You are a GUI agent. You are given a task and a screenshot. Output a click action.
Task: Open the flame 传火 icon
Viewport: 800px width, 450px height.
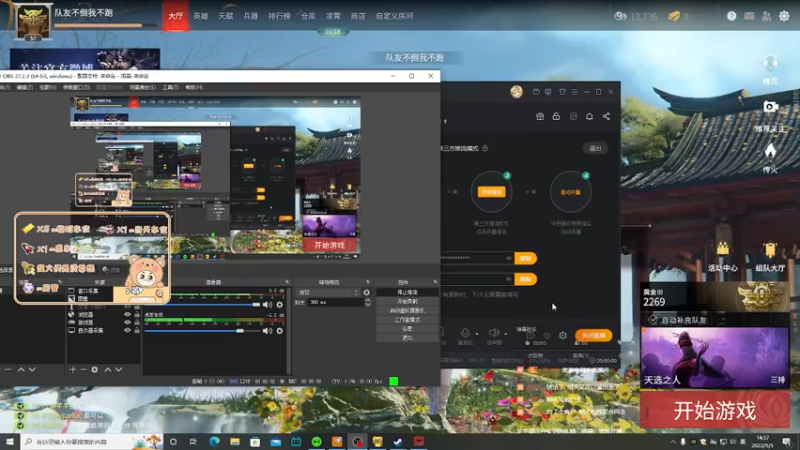(770, 151)
